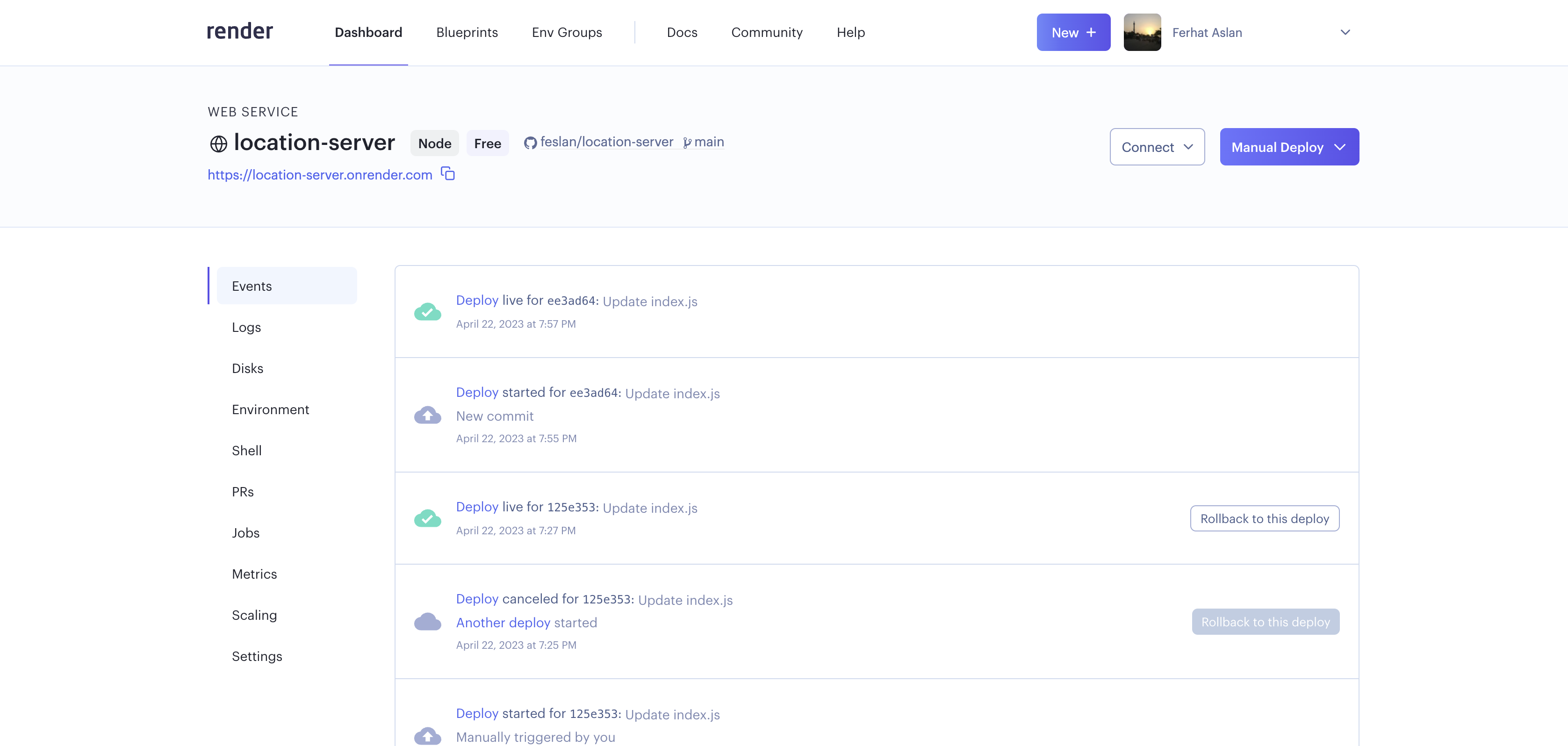Open the Manual Deploy dropdown

[x=1289, y=147]
